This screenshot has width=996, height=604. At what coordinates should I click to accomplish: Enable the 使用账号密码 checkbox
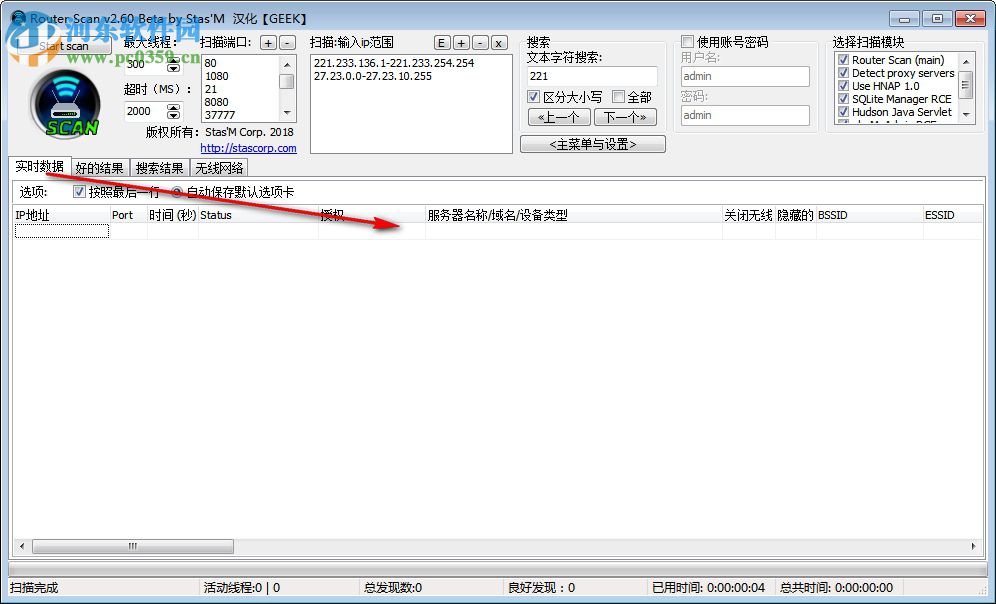[687, 40]
